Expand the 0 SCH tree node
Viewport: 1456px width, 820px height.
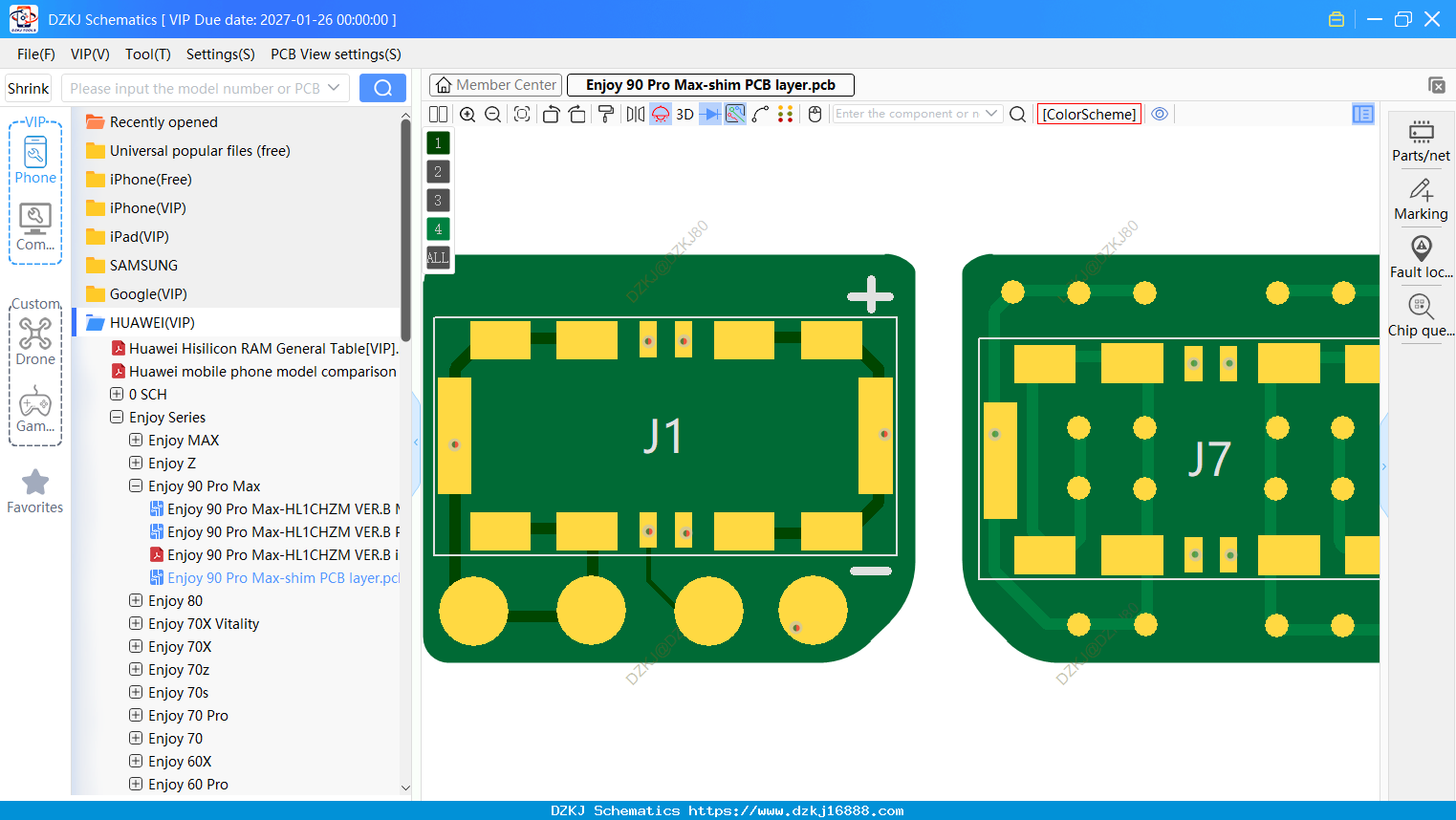coord(117,394)
